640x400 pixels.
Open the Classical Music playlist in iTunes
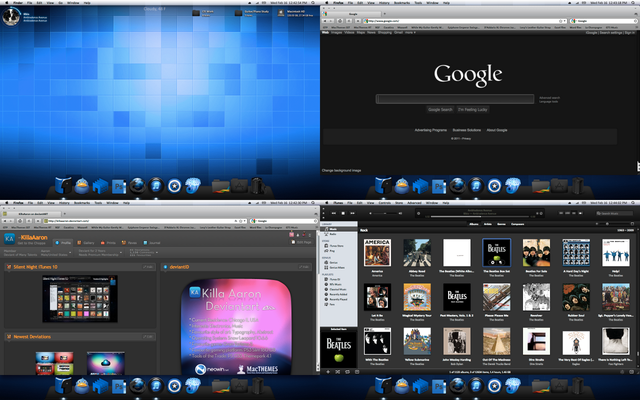click(x=339, y=289)
